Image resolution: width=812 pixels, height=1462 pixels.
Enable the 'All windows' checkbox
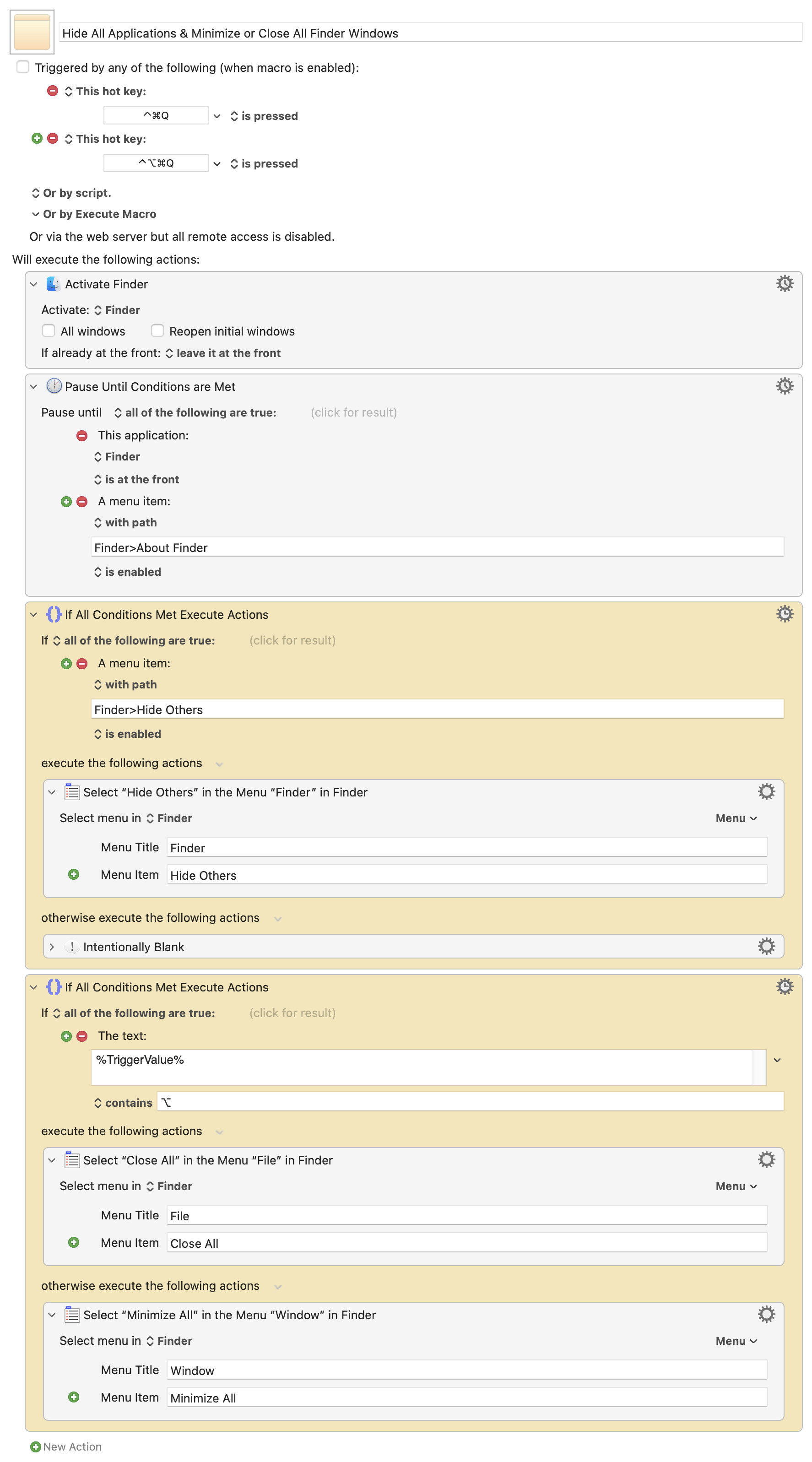pos(49,330)
